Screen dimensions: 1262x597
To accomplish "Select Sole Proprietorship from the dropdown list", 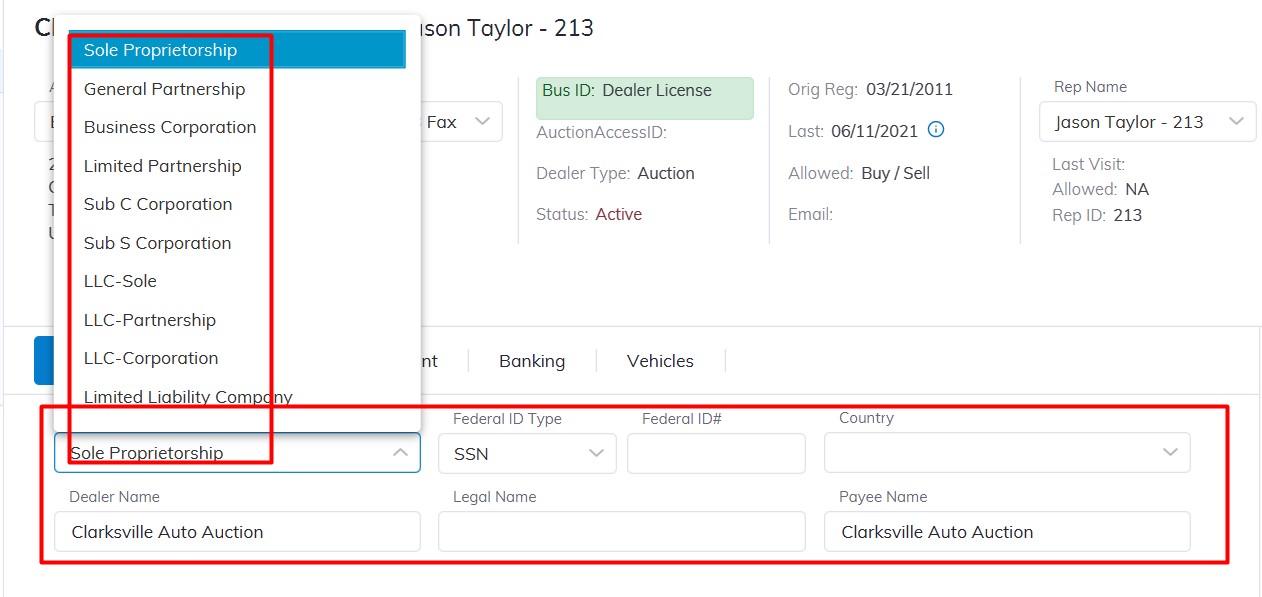I will pyautogui.click(x=160, y=50).
